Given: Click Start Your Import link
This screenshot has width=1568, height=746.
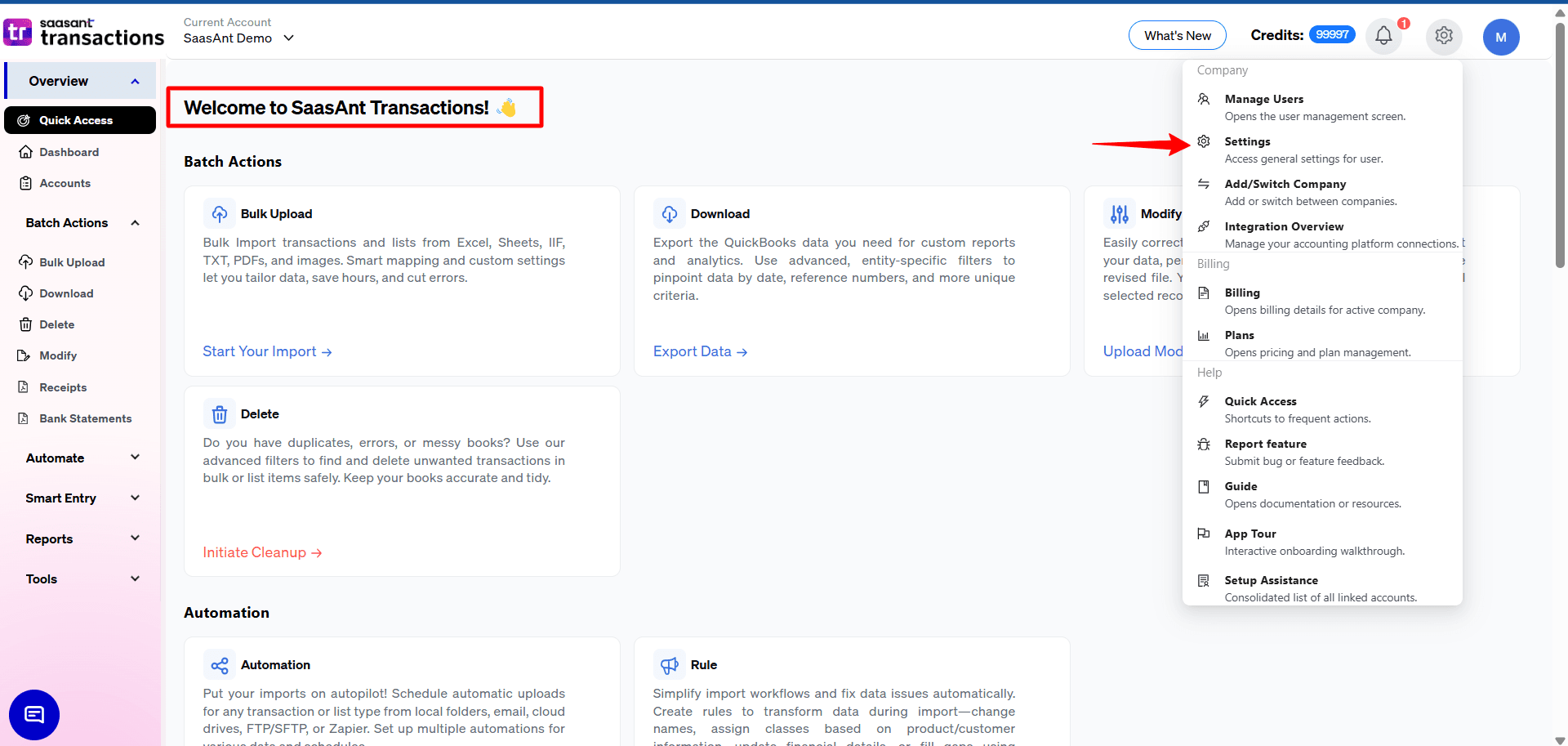Looking at the screenshot, I should pos(267,351).
